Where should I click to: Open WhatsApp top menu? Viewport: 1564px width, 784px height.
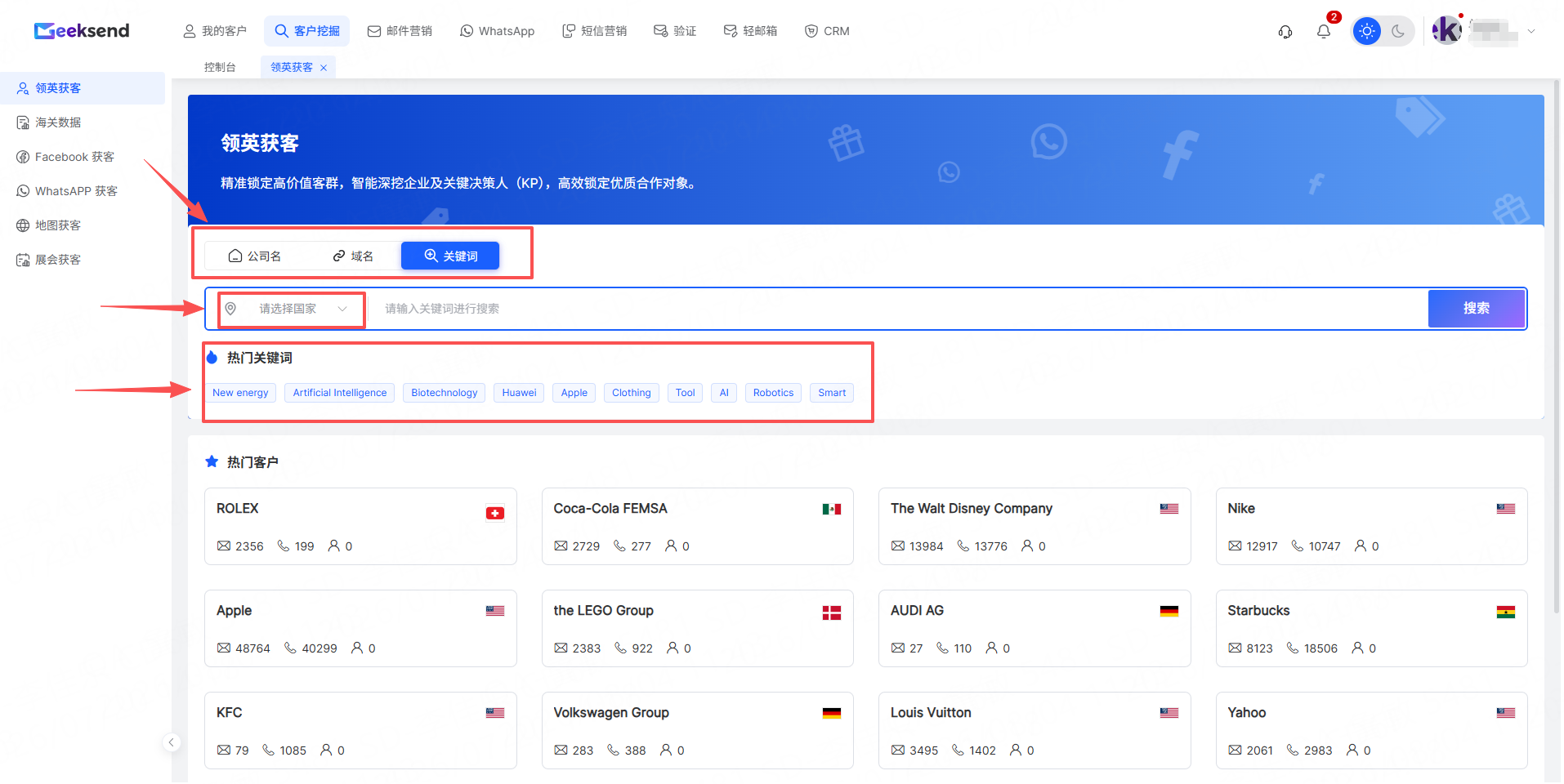tap(498, 31)
